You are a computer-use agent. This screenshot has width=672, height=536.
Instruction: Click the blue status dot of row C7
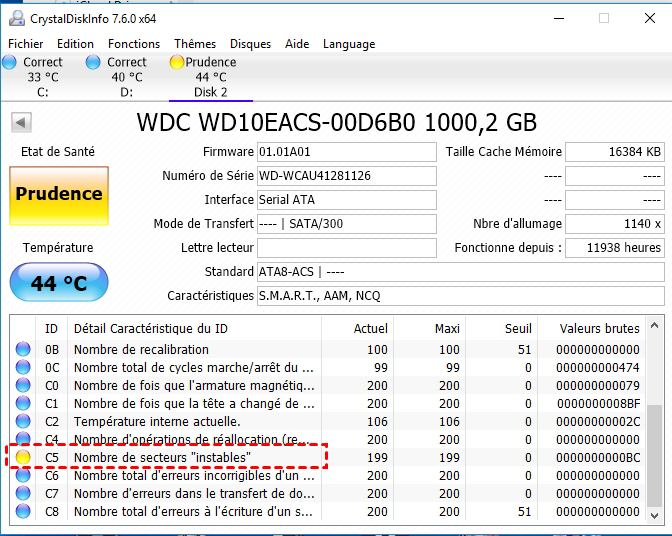(x=23, y=493)
